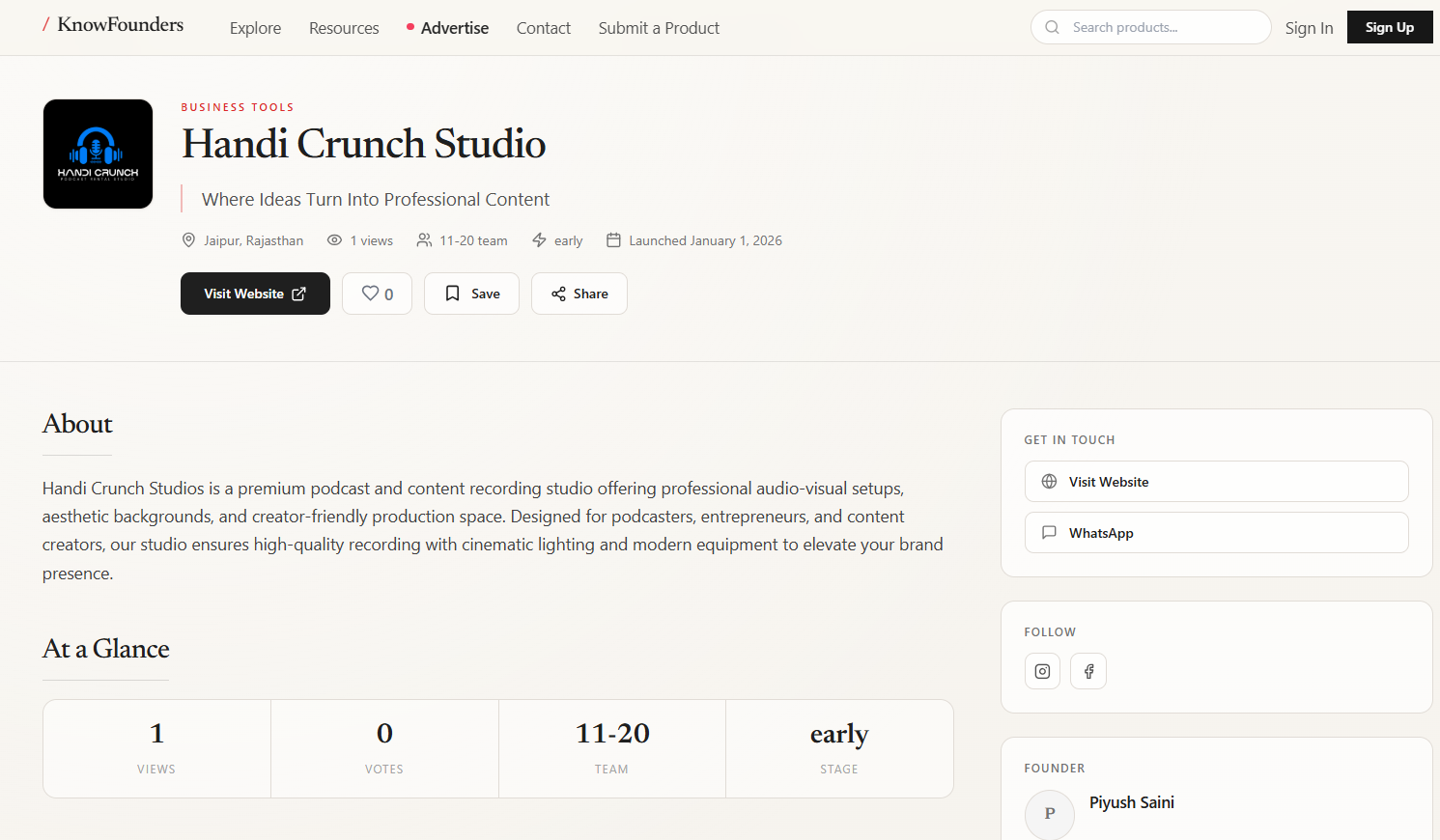1440x840 pixels.
Task: Click the share nodes icon
Action: (x=558, y=294)
